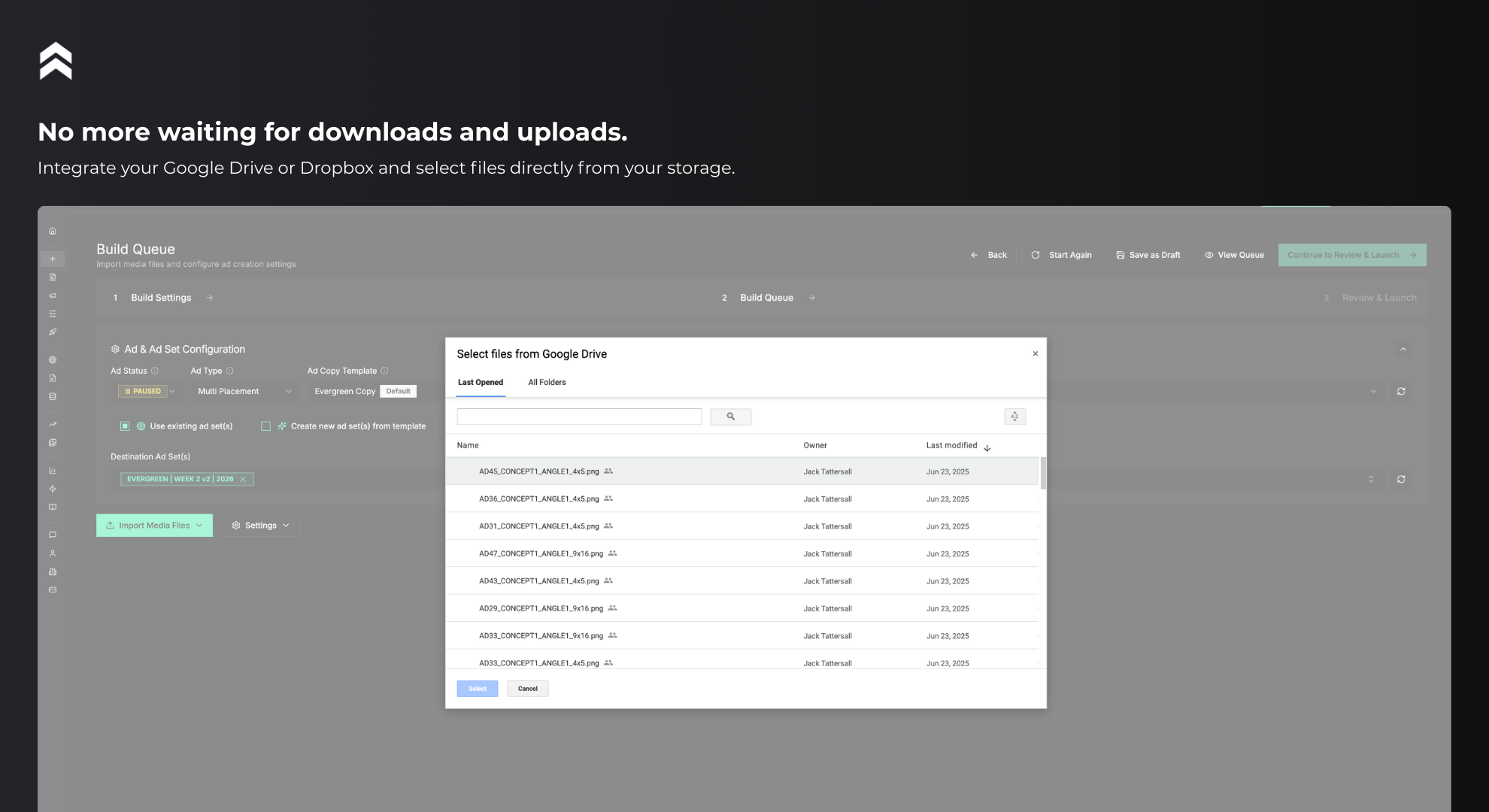The width and height of the screenshot is (1489, 812).
Task: Select the lightning bolt icon in sidebar
Action: point(53,489)
